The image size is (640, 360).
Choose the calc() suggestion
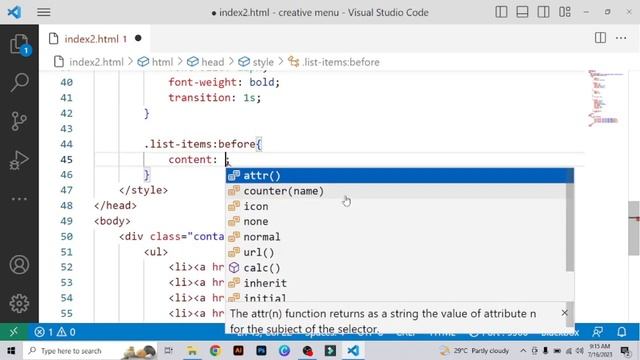click(x=397, y=268)
